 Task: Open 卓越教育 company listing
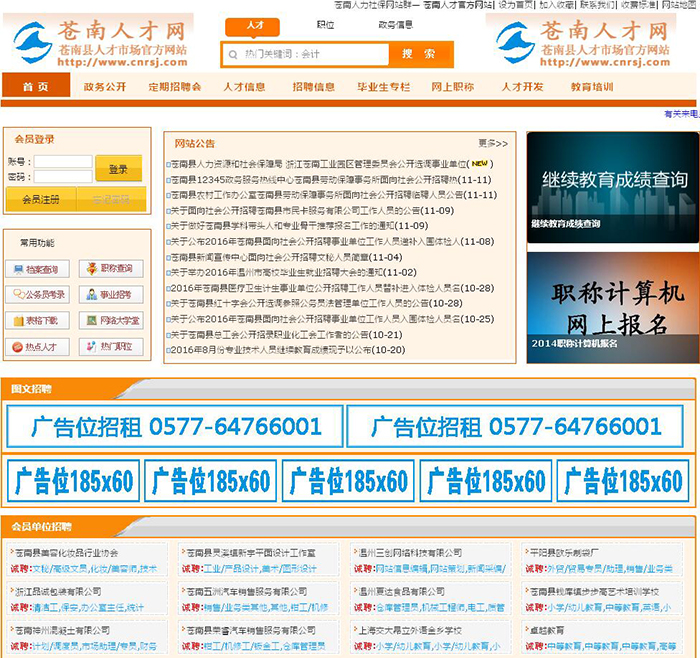click(547, 630)
